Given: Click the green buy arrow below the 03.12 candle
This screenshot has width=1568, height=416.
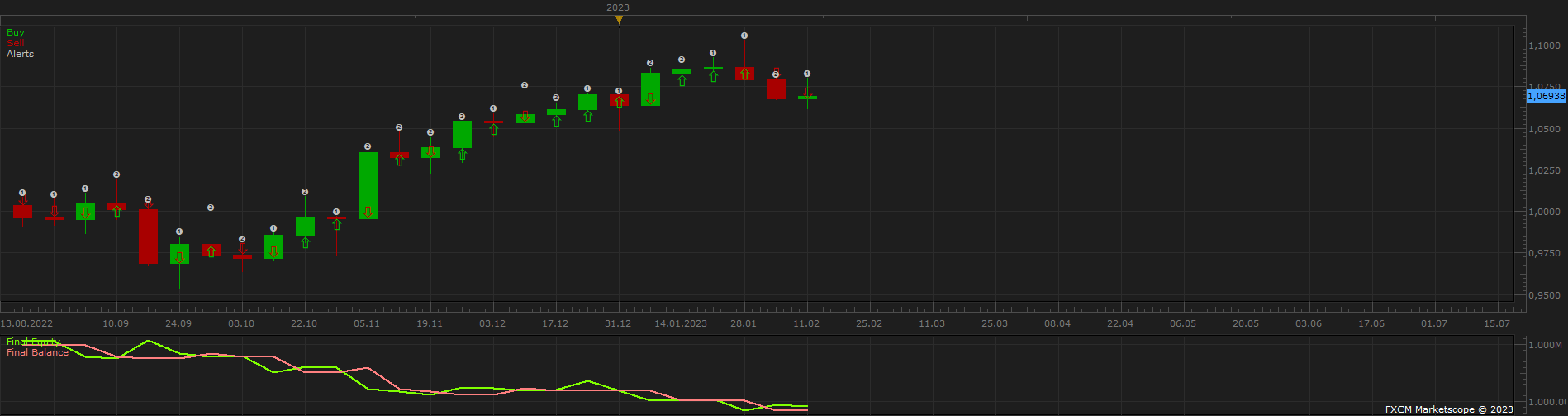Looking at the screenshot, I should (x=493, y=129).
